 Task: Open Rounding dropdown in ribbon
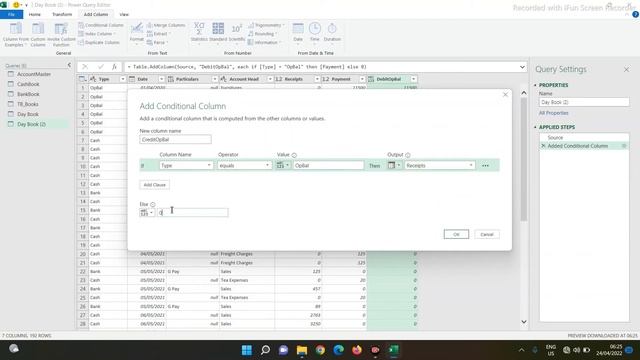pyautogui.click(x=262, y=34)
